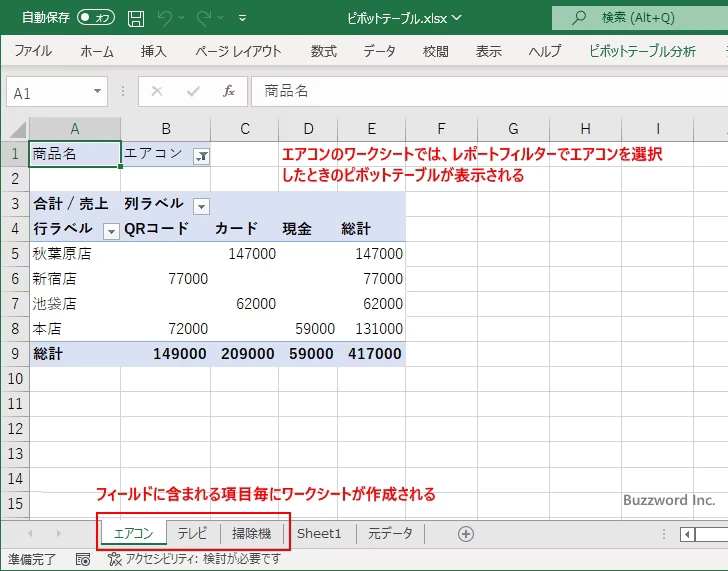This screenshot has width=728, height=571.
Task: Switch to the テレビ worksheet tab
Action: (x=192, y=534)
